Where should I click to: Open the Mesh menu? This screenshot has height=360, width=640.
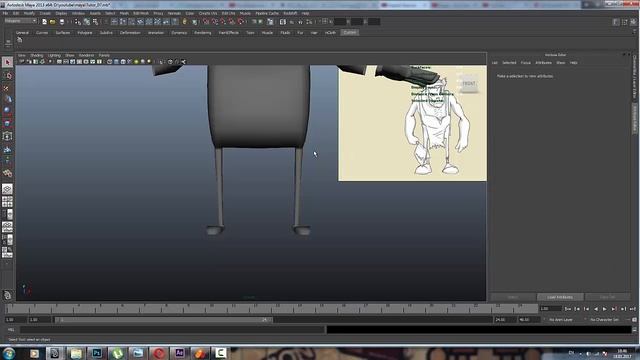pos(124,13)
